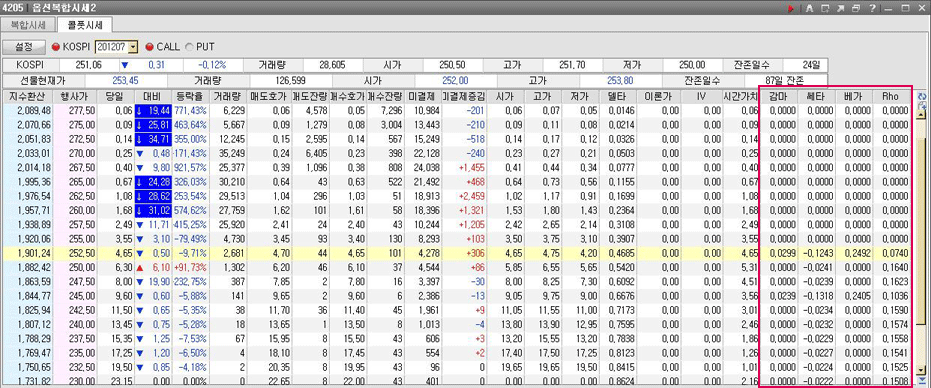Click the KOSPI index value 251,06
931x388 pixels.
pos(90,65)
